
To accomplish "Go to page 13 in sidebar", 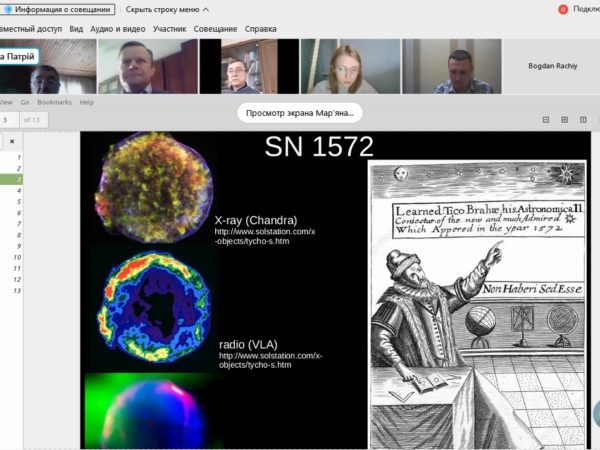I will click(x=16, y=290).
